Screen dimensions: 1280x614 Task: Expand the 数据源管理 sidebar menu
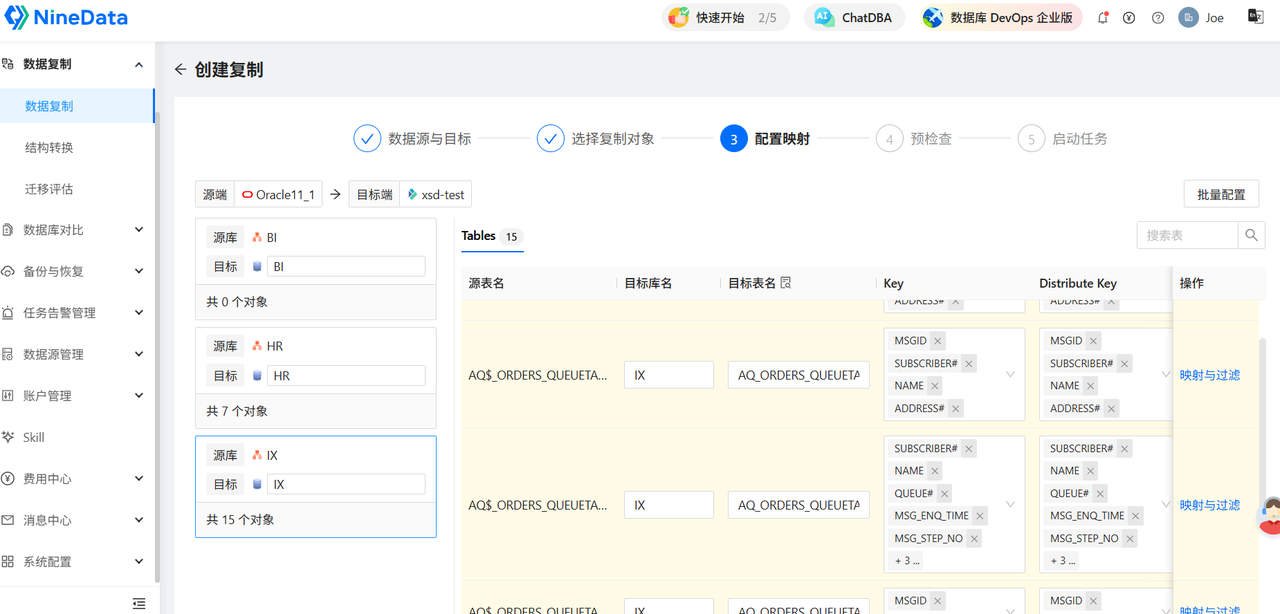tap(77, 355)
